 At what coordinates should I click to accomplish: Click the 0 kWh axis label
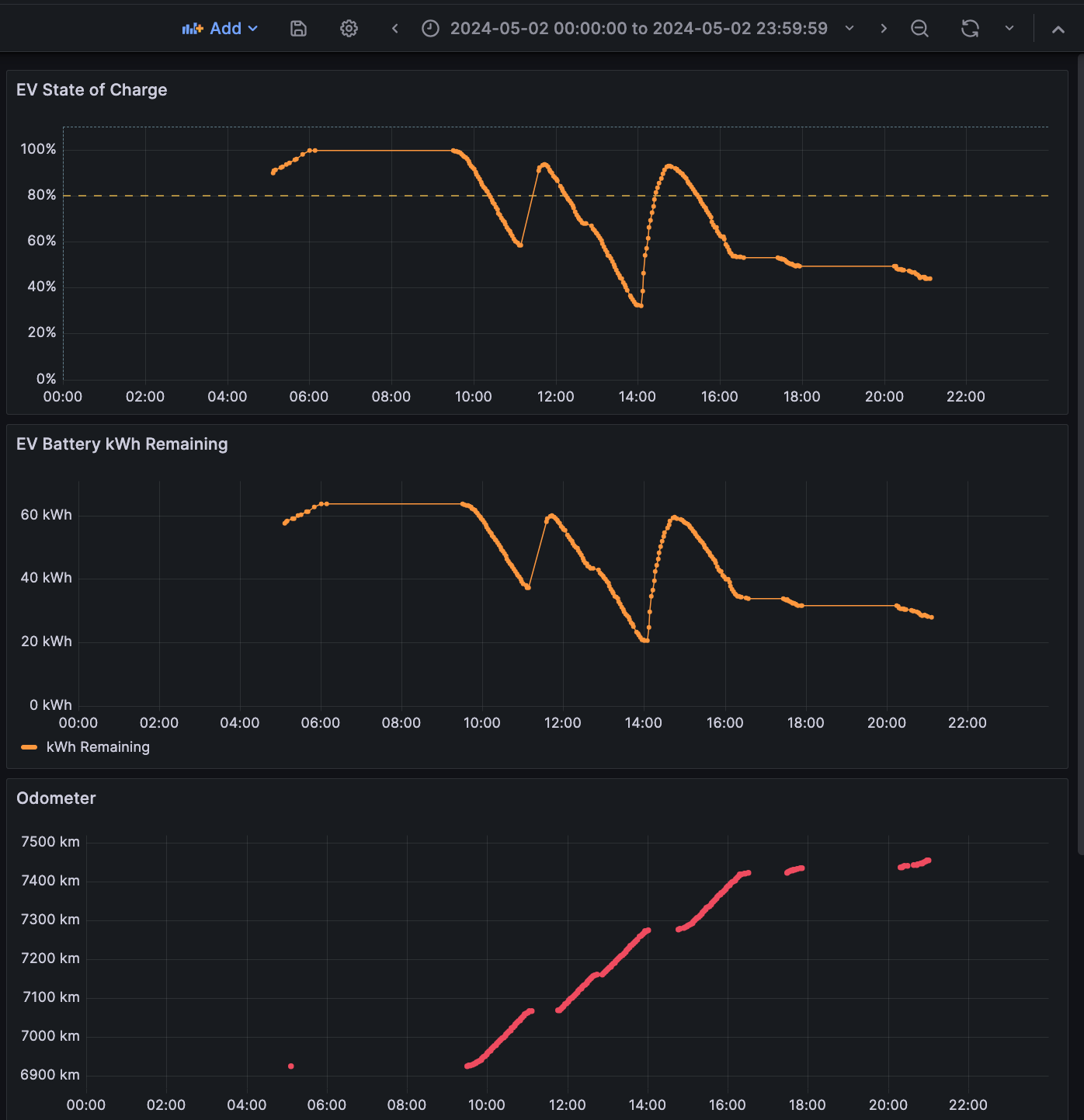pos(50,705)
